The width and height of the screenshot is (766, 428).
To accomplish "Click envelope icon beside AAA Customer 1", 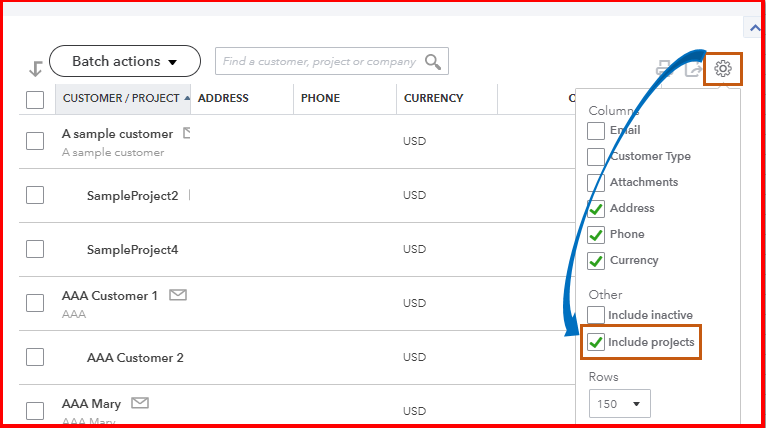I will [x=178, y=295].
